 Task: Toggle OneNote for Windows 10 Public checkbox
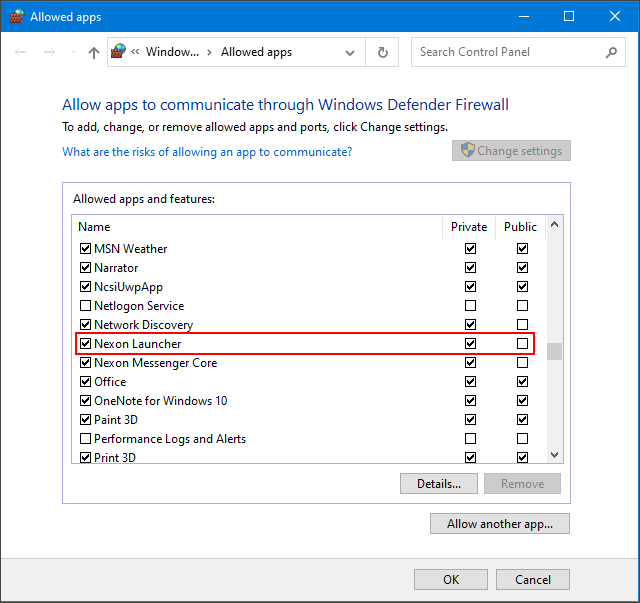[x=522, y=401]
